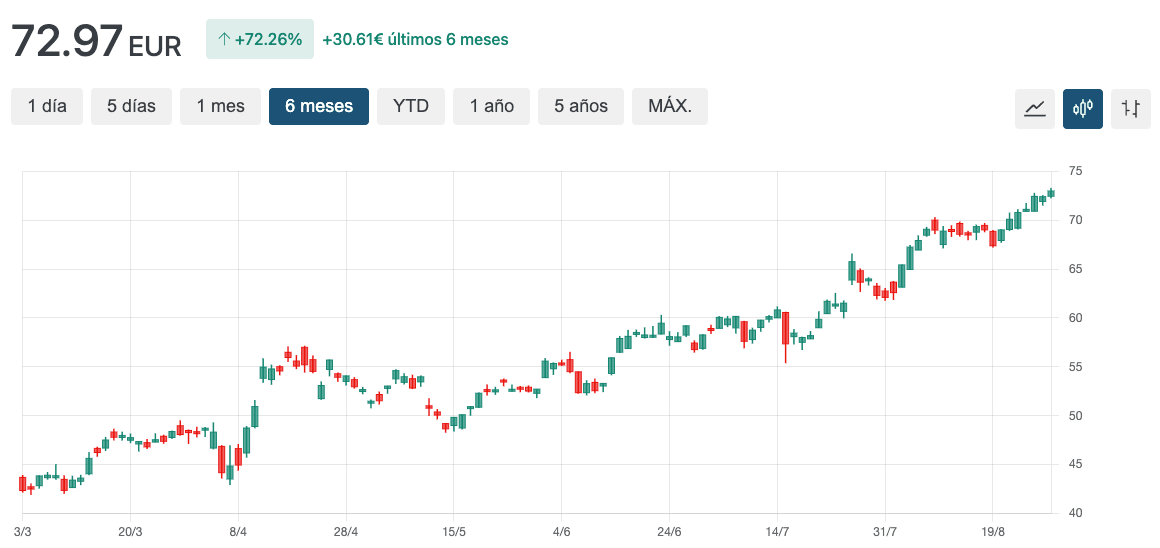Choose the 6 meses range
This screenshot has height=548, width=1160.
point(318,106)
